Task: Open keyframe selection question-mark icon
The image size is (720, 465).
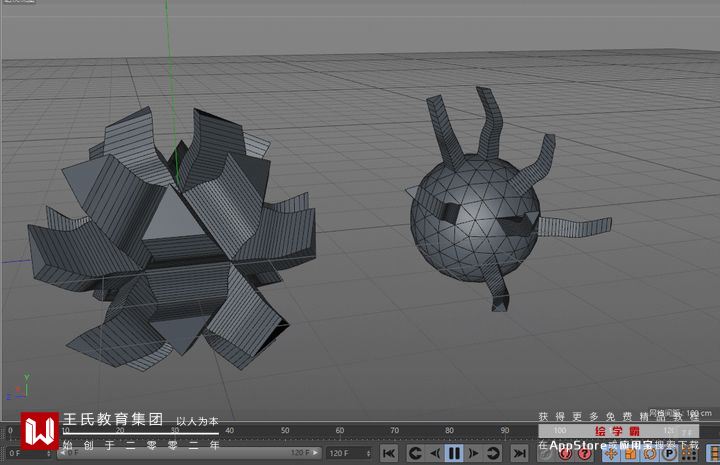Action: coord(584,454)
